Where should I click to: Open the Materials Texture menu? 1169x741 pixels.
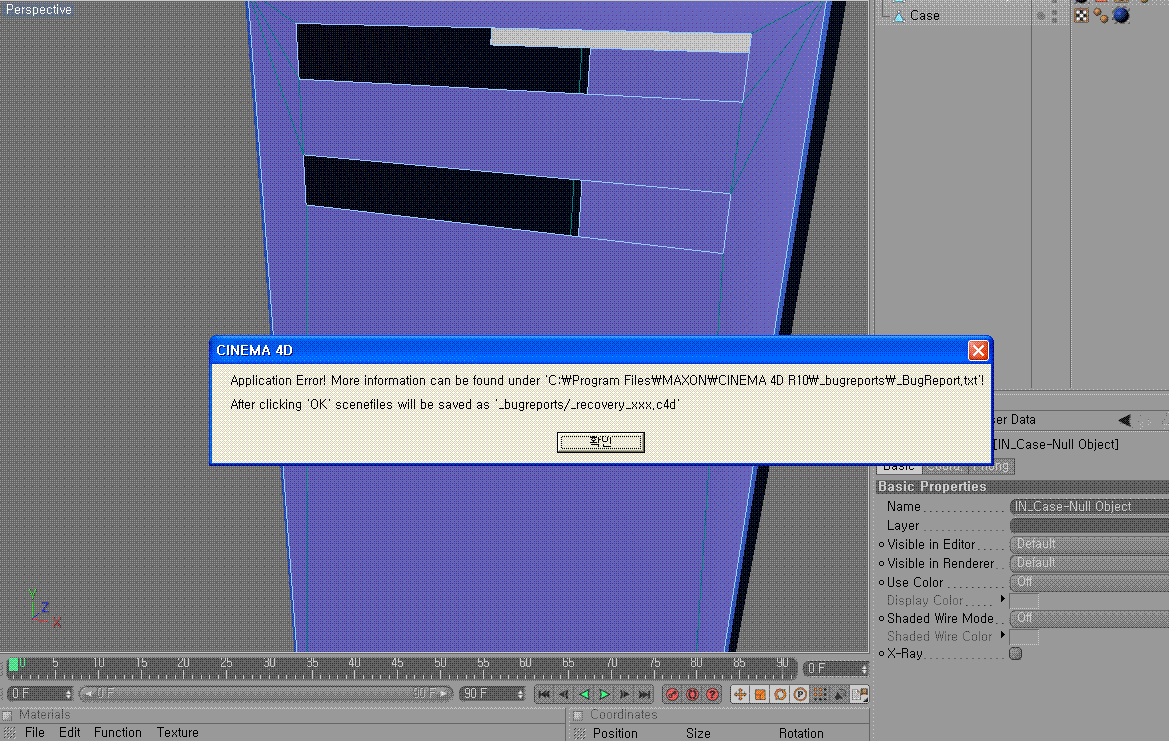point(177,733)
